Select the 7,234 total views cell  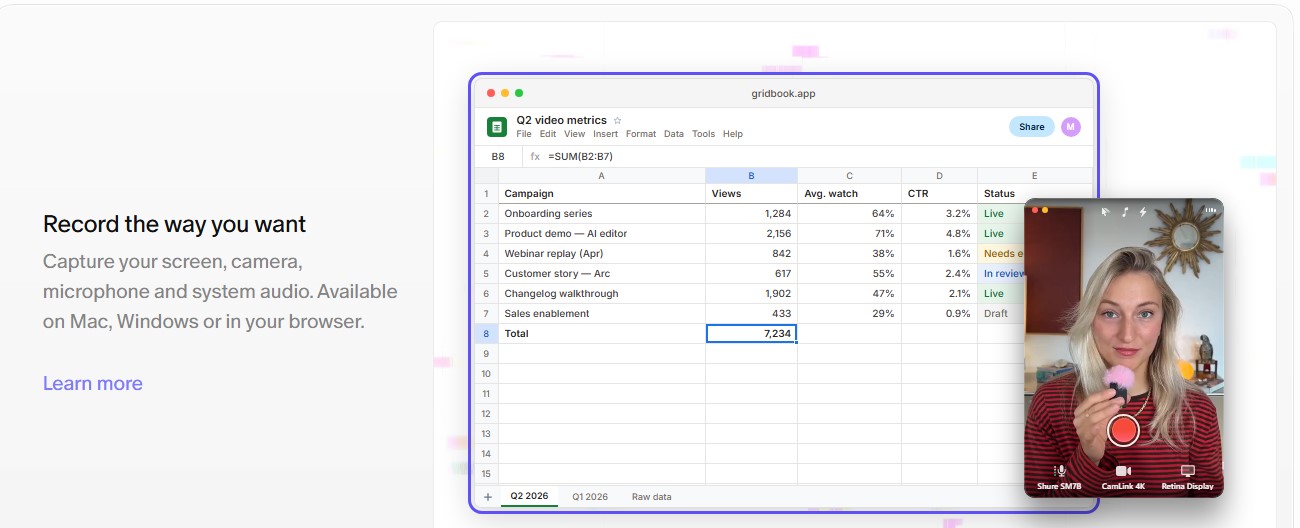click(x=751, y=334)
